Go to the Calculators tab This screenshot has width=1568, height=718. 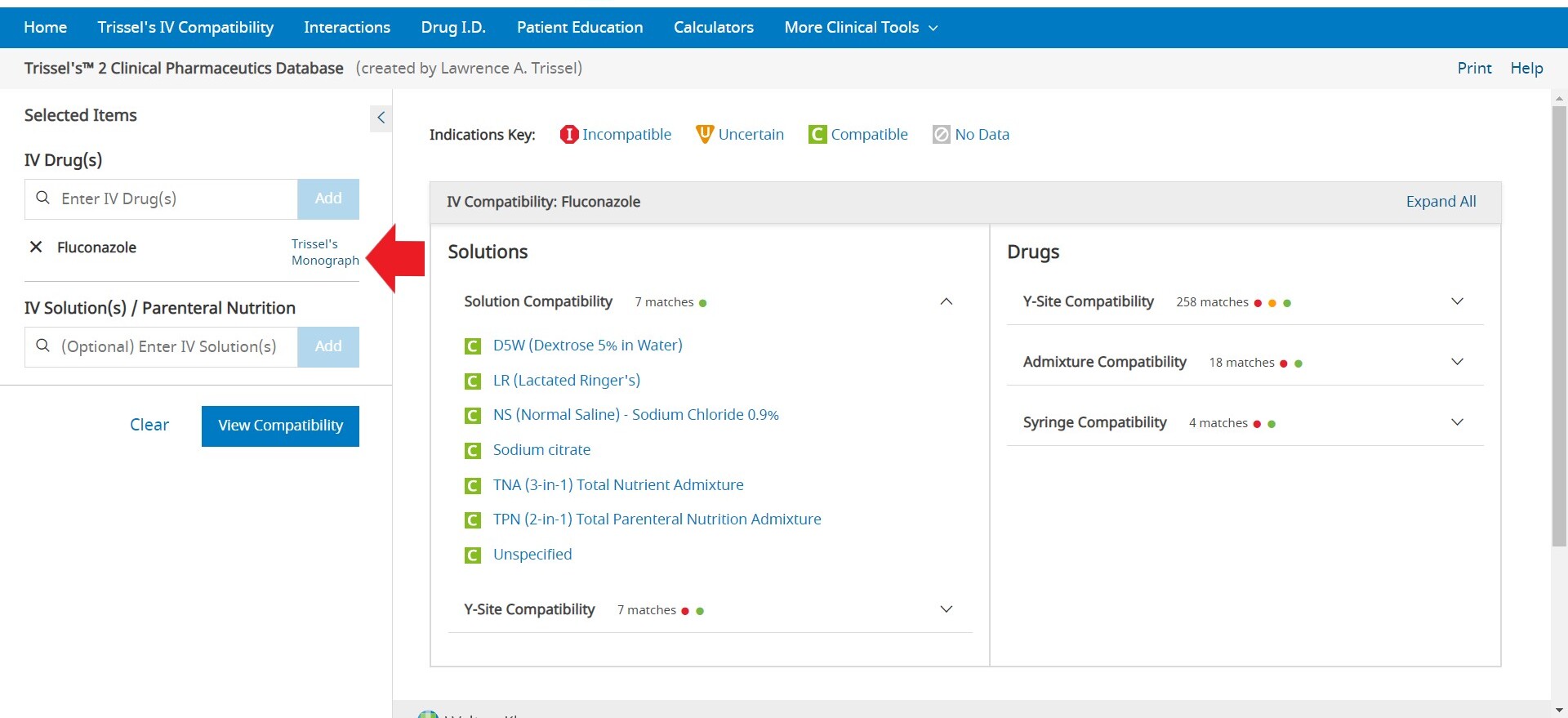coord(713,28)
